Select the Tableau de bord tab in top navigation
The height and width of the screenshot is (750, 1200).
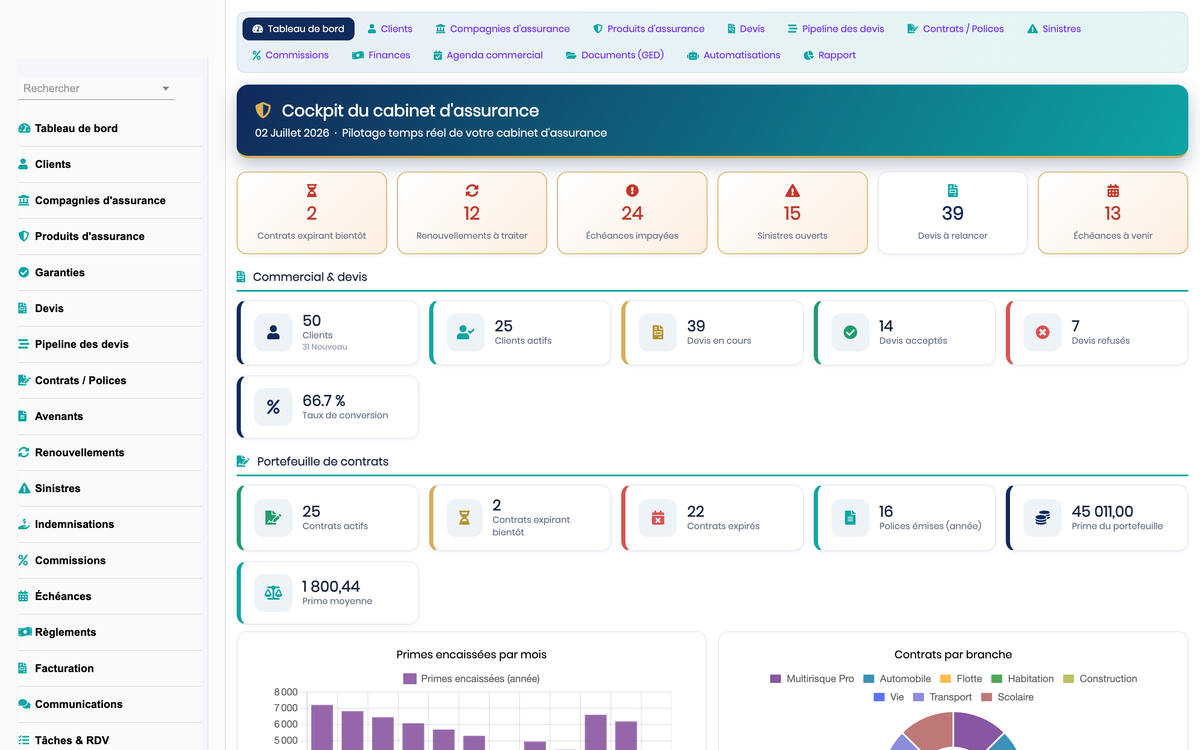point(298,29)
